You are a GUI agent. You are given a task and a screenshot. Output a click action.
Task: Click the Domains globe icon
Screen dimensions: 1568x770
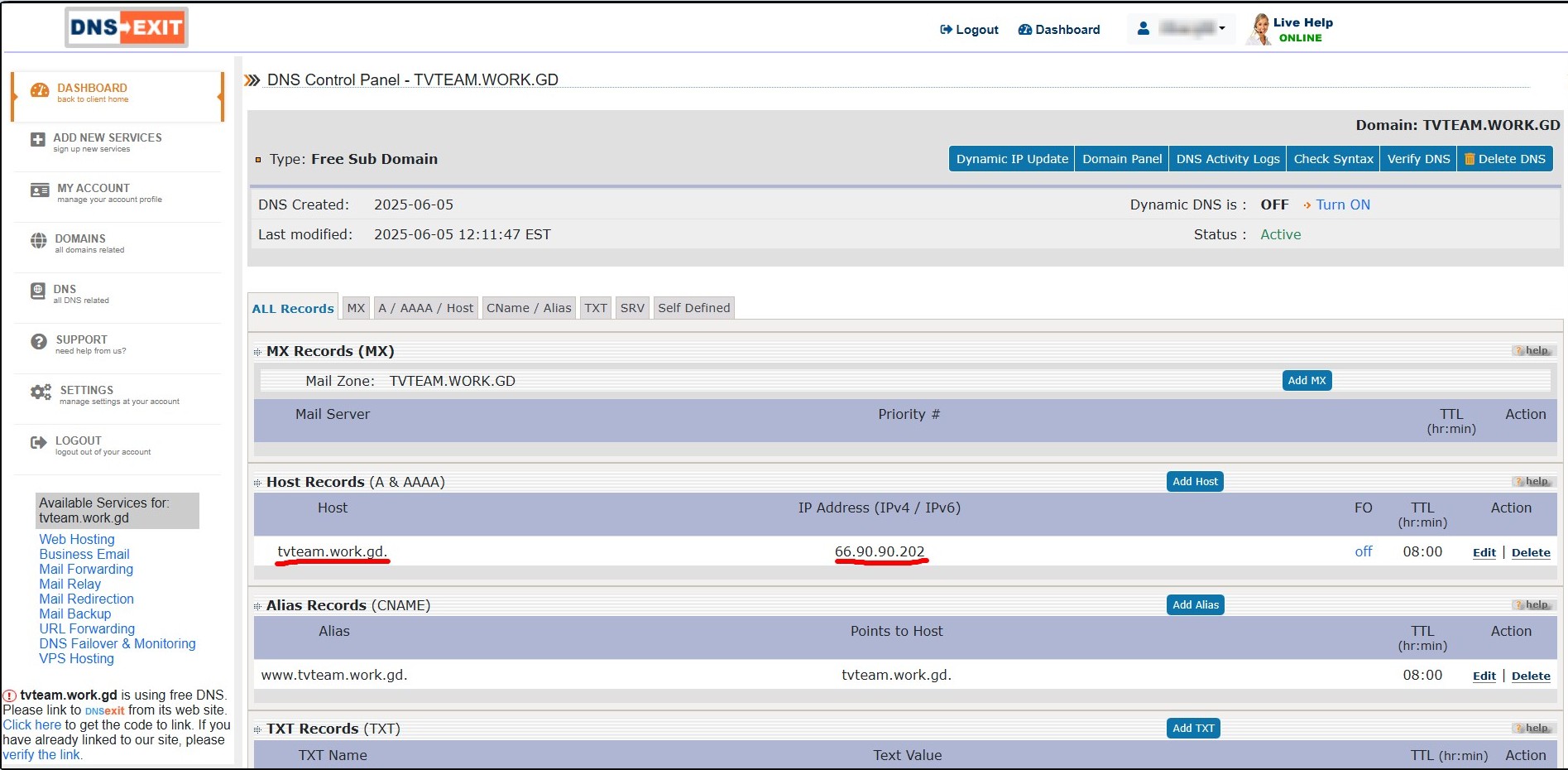[x=39, y=241]
